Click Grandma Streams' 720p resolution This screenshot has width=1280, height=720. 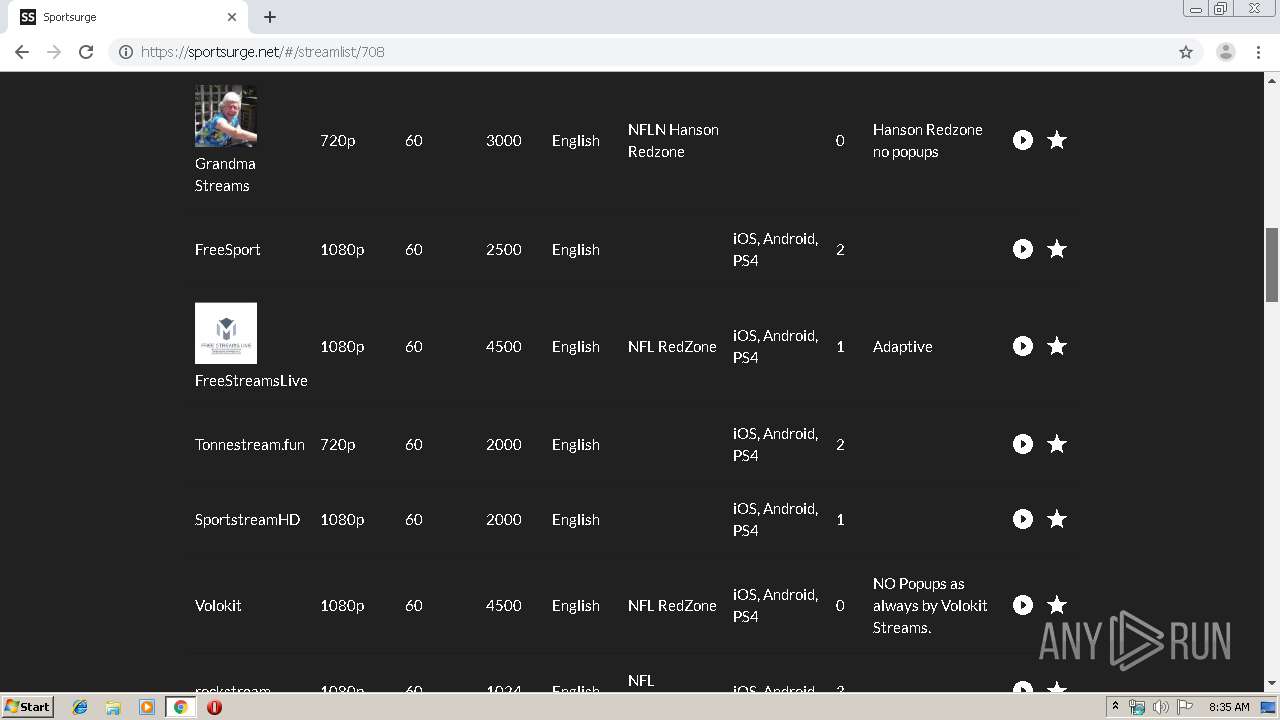(338, 140)
